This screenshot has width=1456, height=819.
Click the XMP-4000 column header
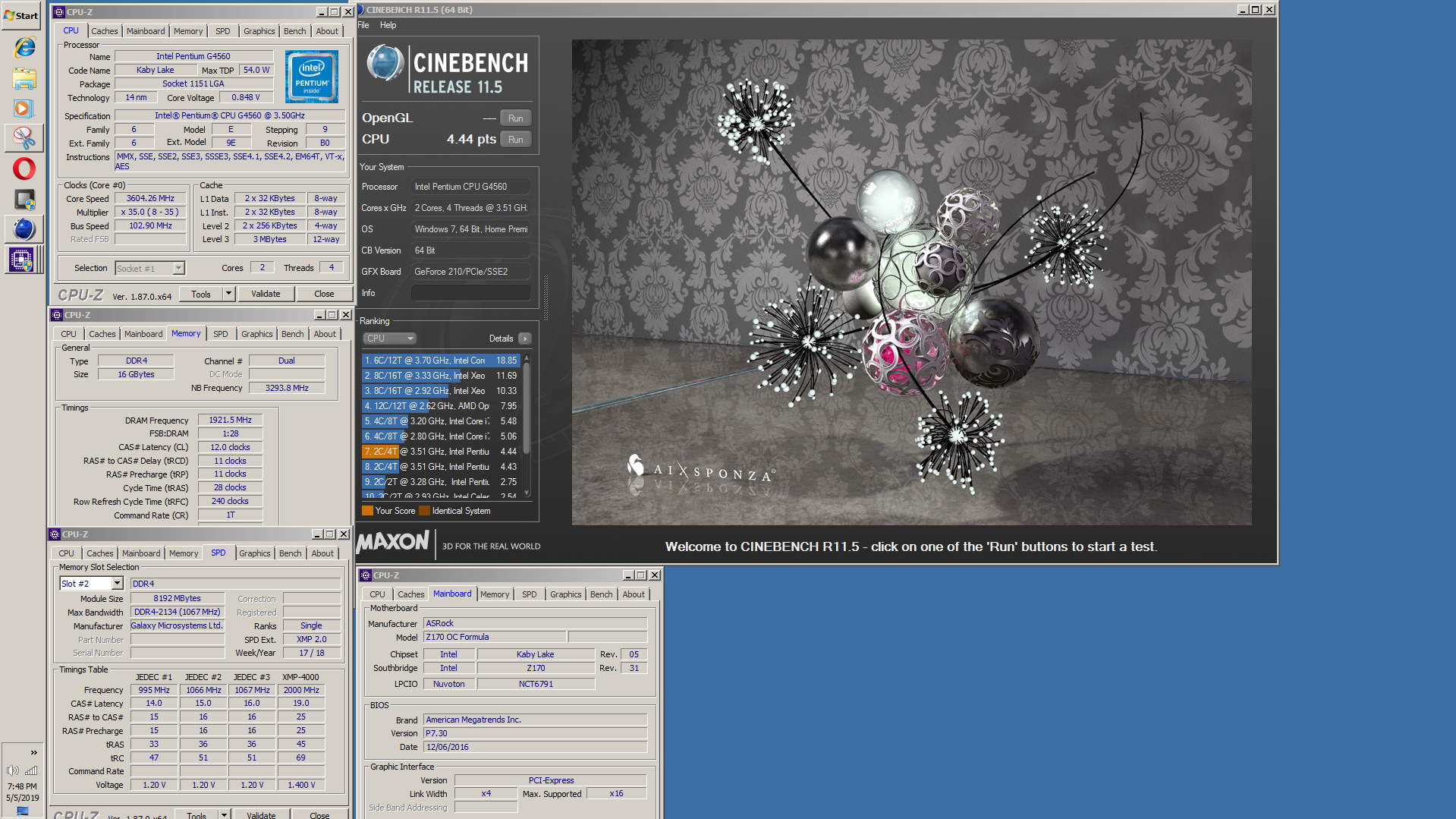click(301, 677)
